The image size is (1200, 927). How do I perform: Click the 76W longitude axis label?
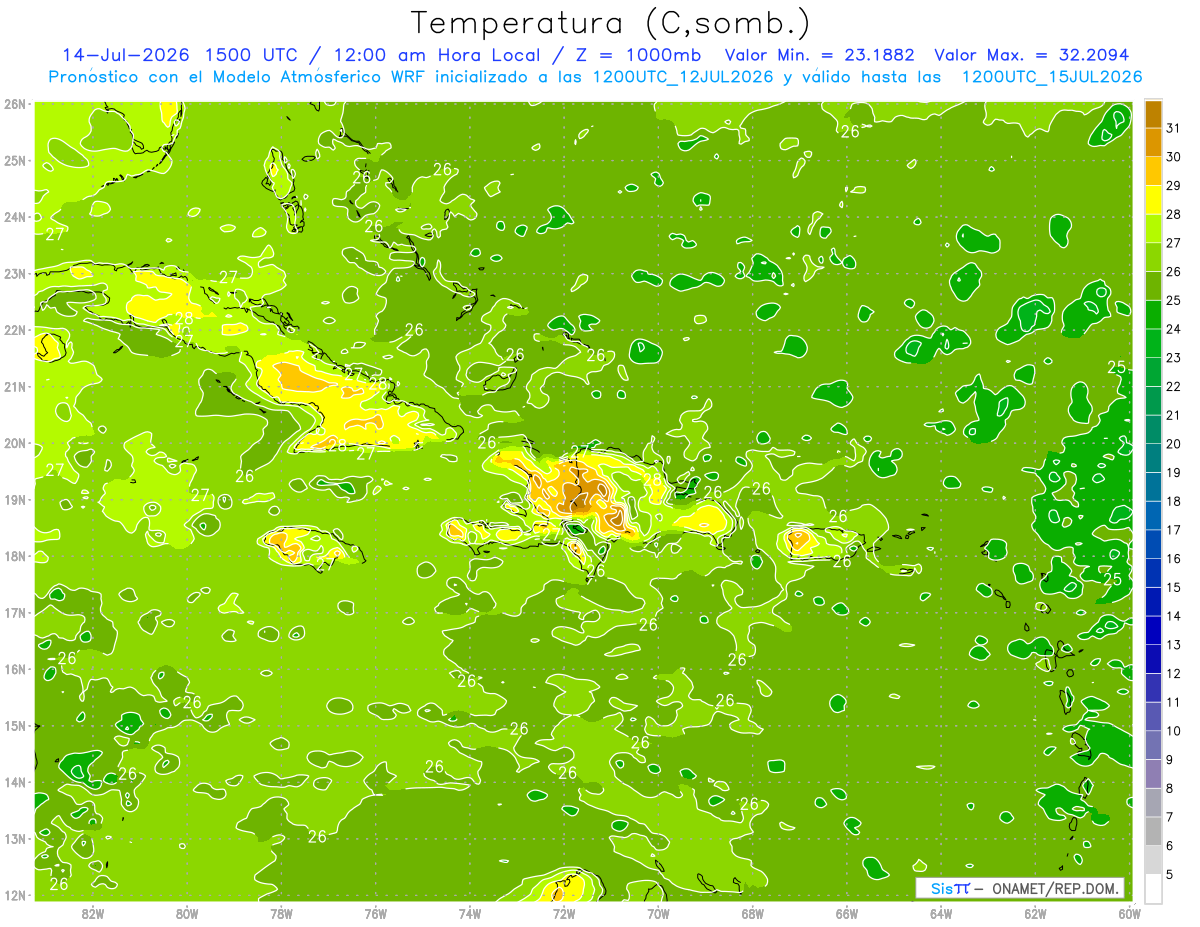(x=375, y=913)
